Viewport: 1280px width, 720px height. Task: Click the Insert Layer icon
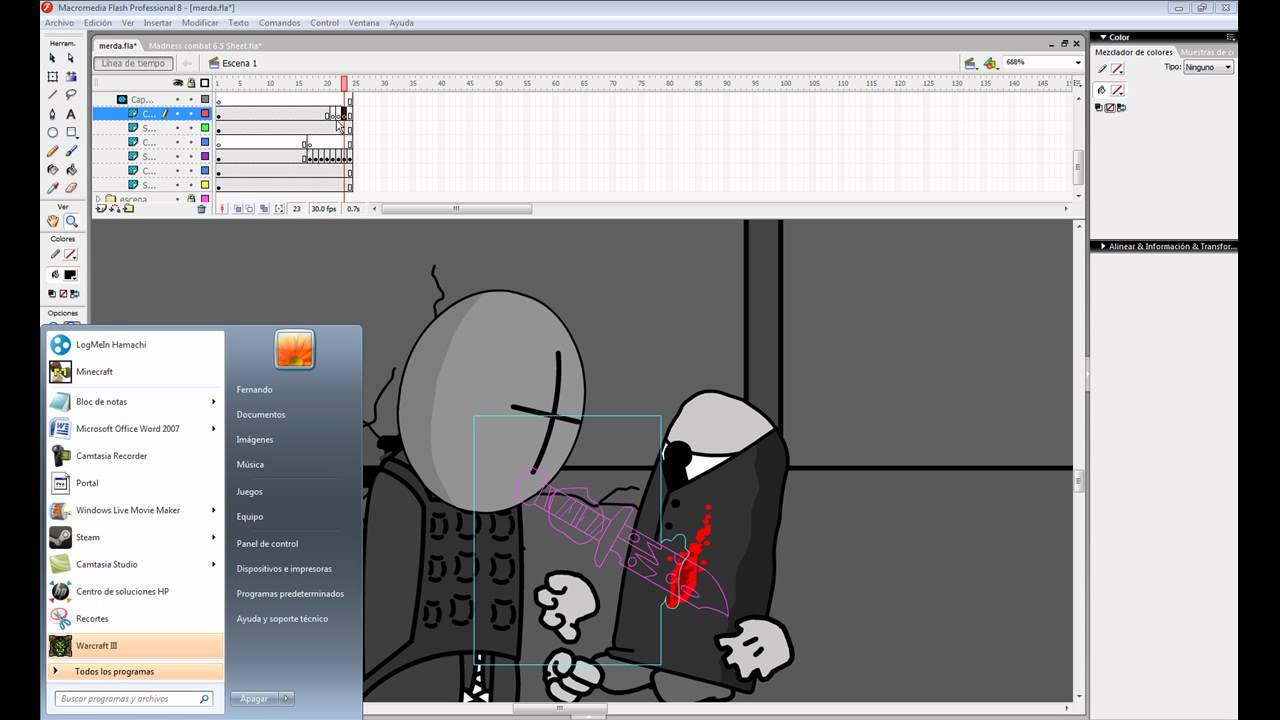101,209
